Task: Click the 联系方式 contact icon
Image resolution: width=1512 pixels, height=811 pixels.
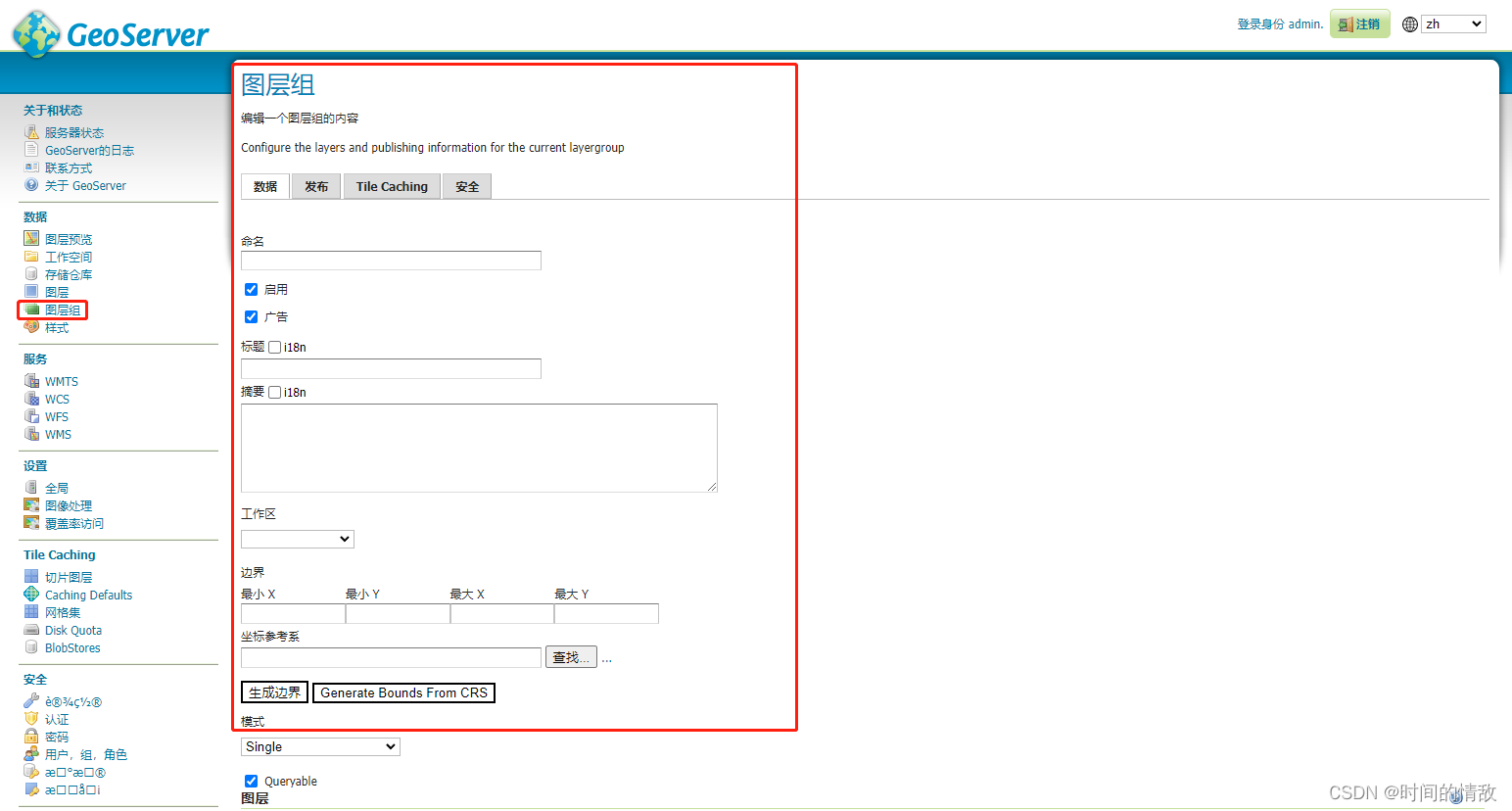Action: pos(31,167)
